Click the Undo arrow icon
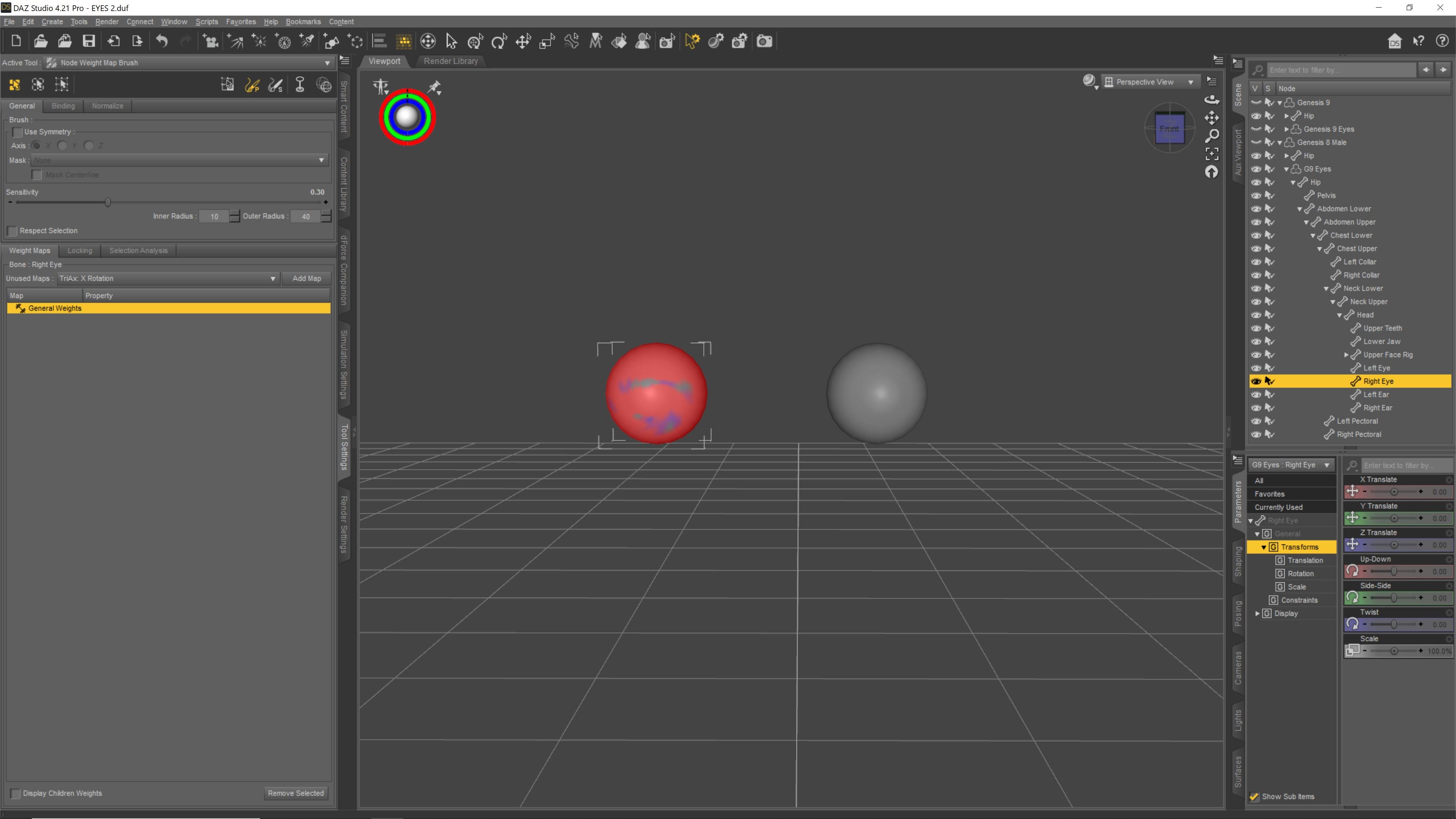The height and width of the screenshot is (819, 1456). pyautogui.click(x=162, y=41)
